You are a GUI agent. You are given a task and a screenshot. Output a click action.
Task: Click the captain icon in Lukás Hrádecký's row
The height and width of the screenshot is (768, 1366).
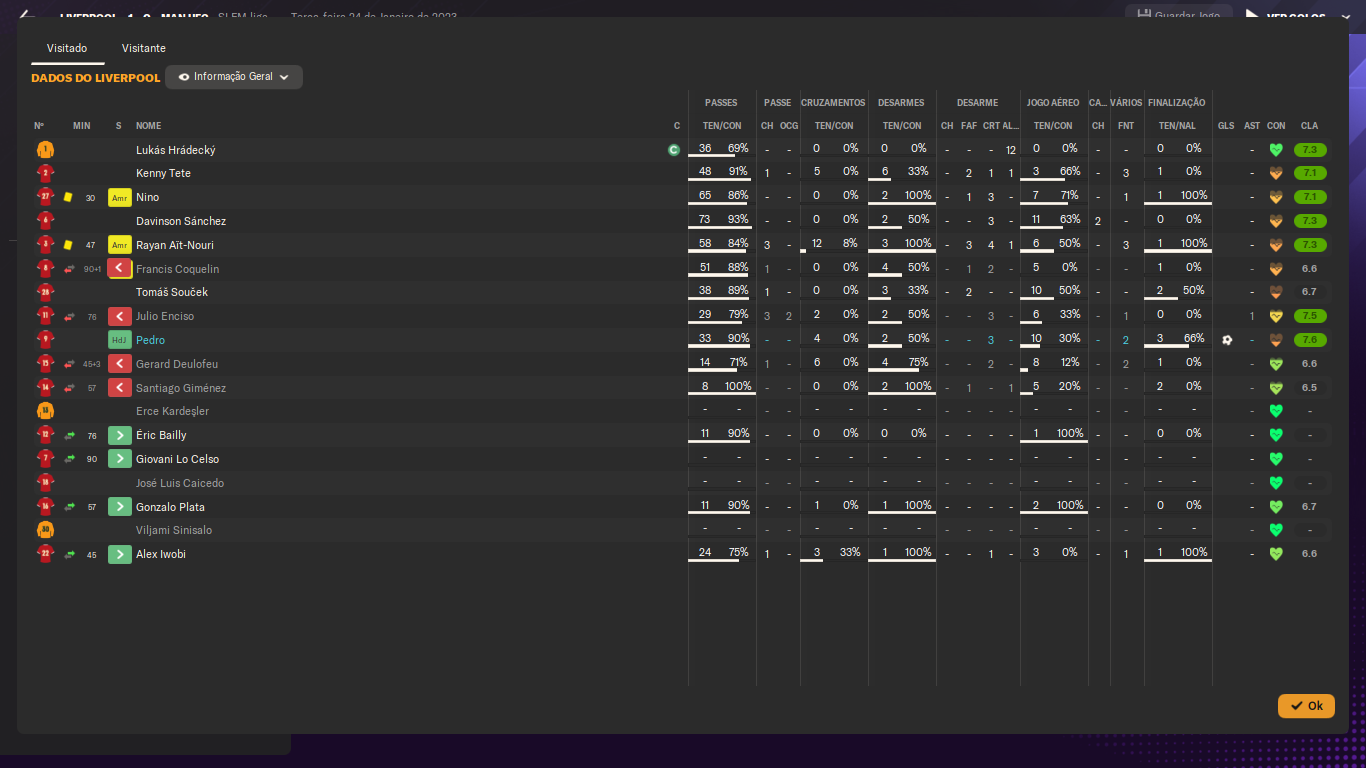tap(674, 150)
